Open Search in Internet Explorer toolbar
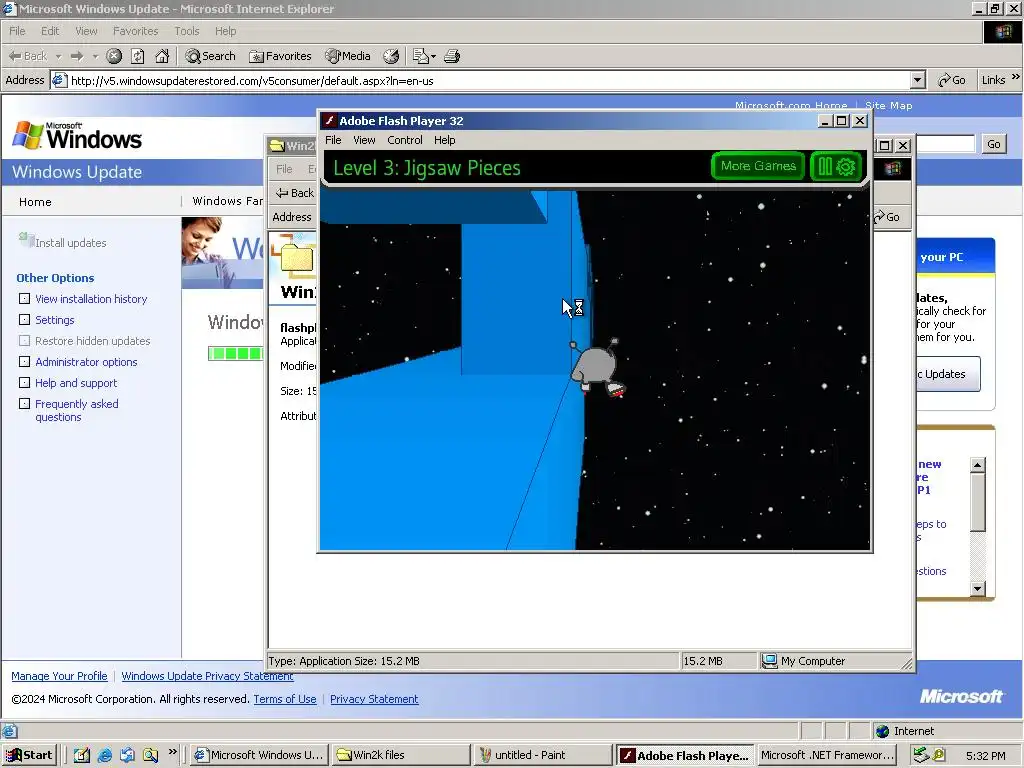Viewport: 1024px width, 768px height. pyautogui.click(x=210, y=56)
